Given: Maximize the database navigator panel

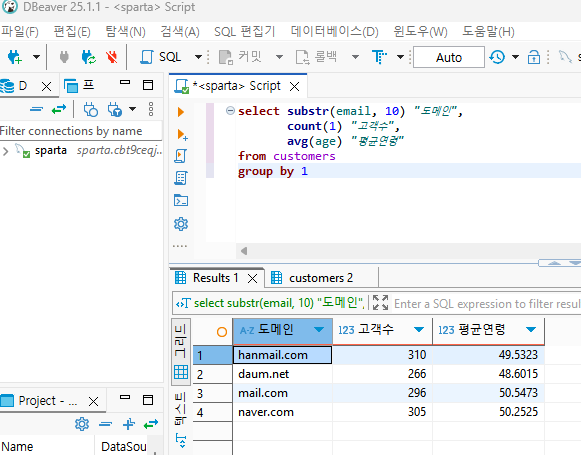Looking at the screenshot, I should [x=148, y=85].
